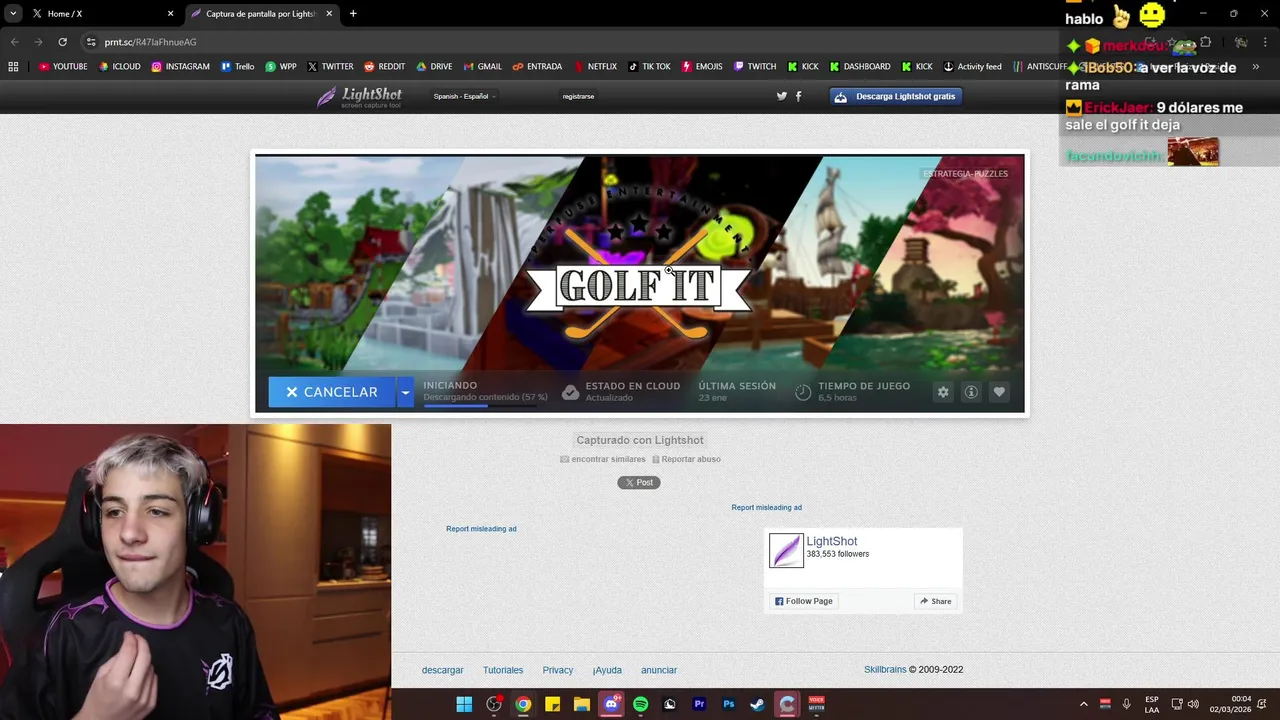Click LightShot Facebook page thumbnail
The image size is (1280, 720).
coord(786,550)
